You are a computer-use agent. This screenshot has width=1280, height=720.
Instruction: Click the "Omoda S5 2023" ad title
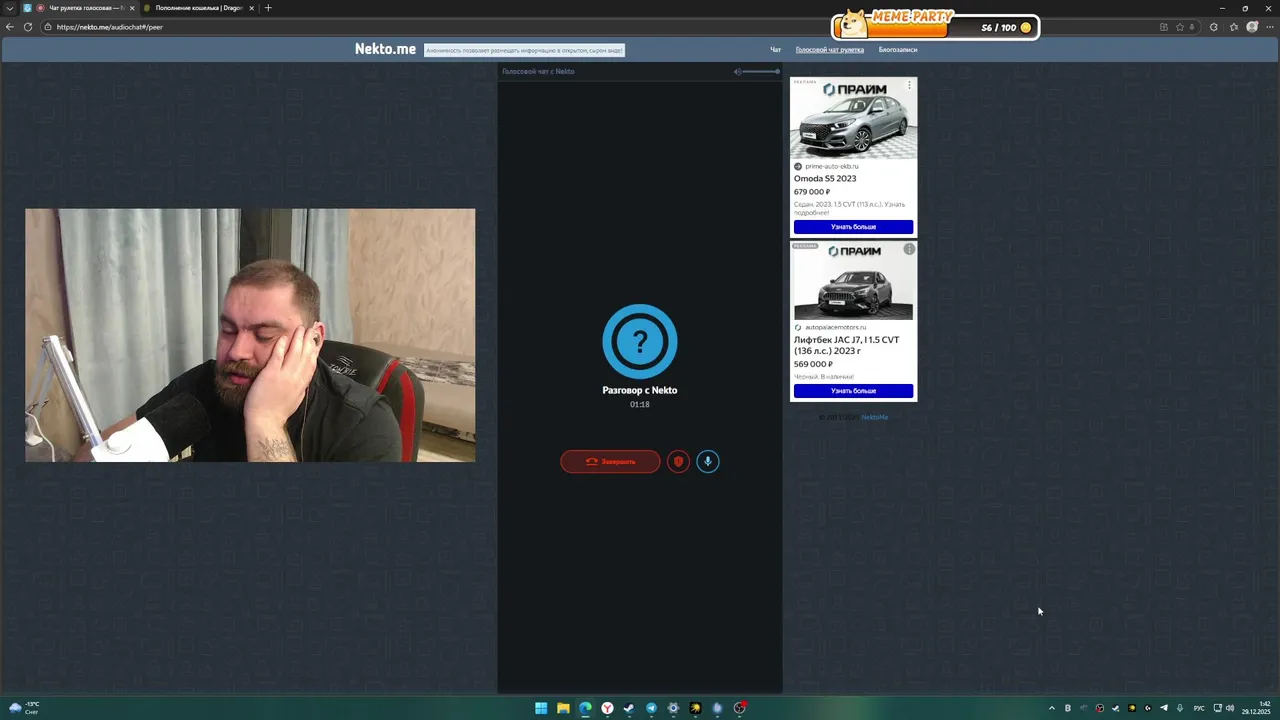(825, 179)
